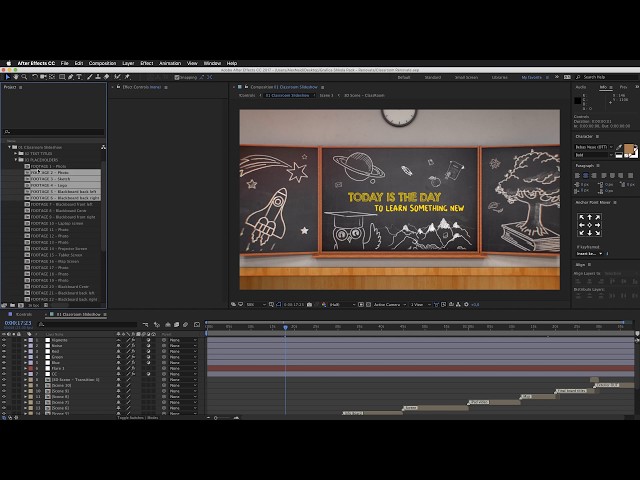
Task: Click center text alignment in Paragraph panel
Action: [x=585, y=176]
